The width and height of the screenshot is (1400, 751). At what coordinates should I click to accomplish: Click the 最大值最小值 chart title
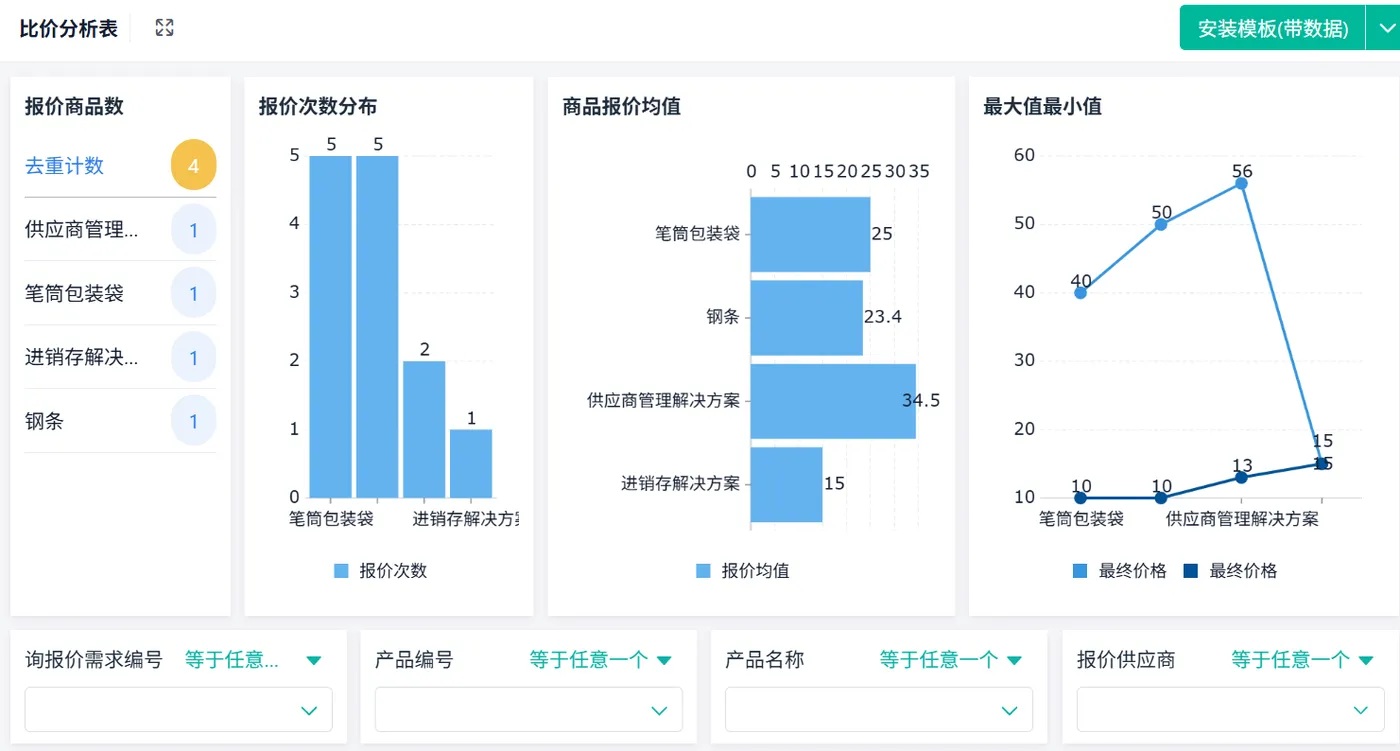coord(1043,106)
